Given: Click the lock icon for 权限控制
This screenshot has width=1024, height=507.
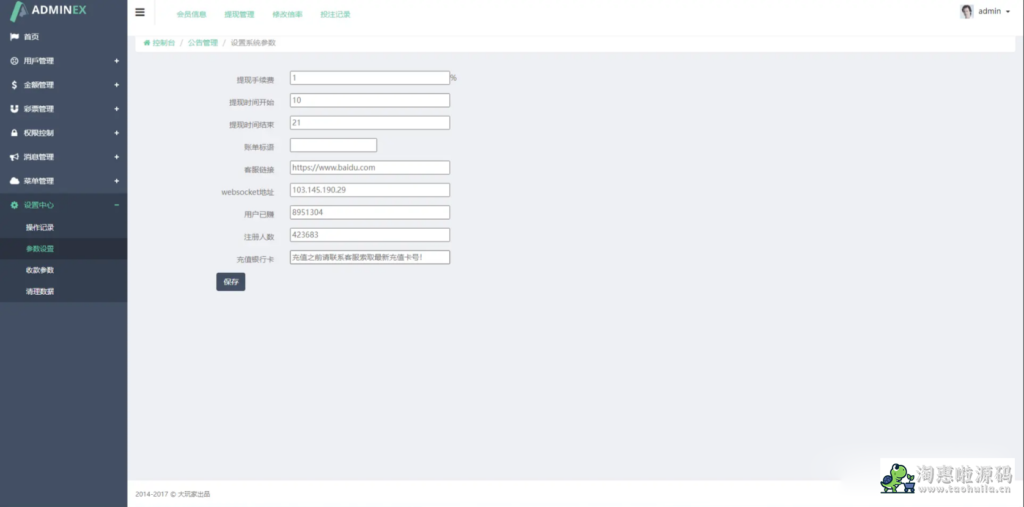Looking at the screenshot, I should pos(14,133).
